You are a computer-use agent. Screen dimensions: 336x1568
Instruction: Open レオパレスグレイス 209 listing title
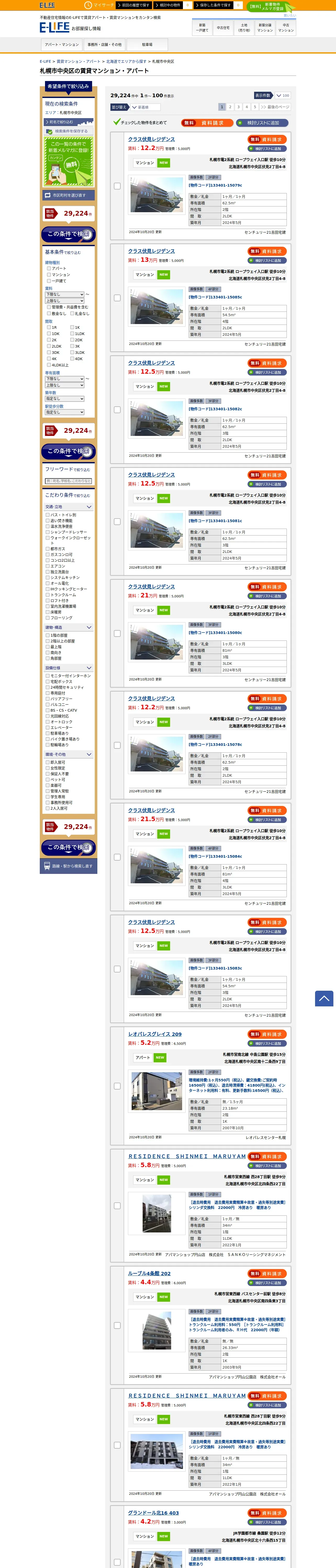pyautogui.click(x=155, y=1034)
